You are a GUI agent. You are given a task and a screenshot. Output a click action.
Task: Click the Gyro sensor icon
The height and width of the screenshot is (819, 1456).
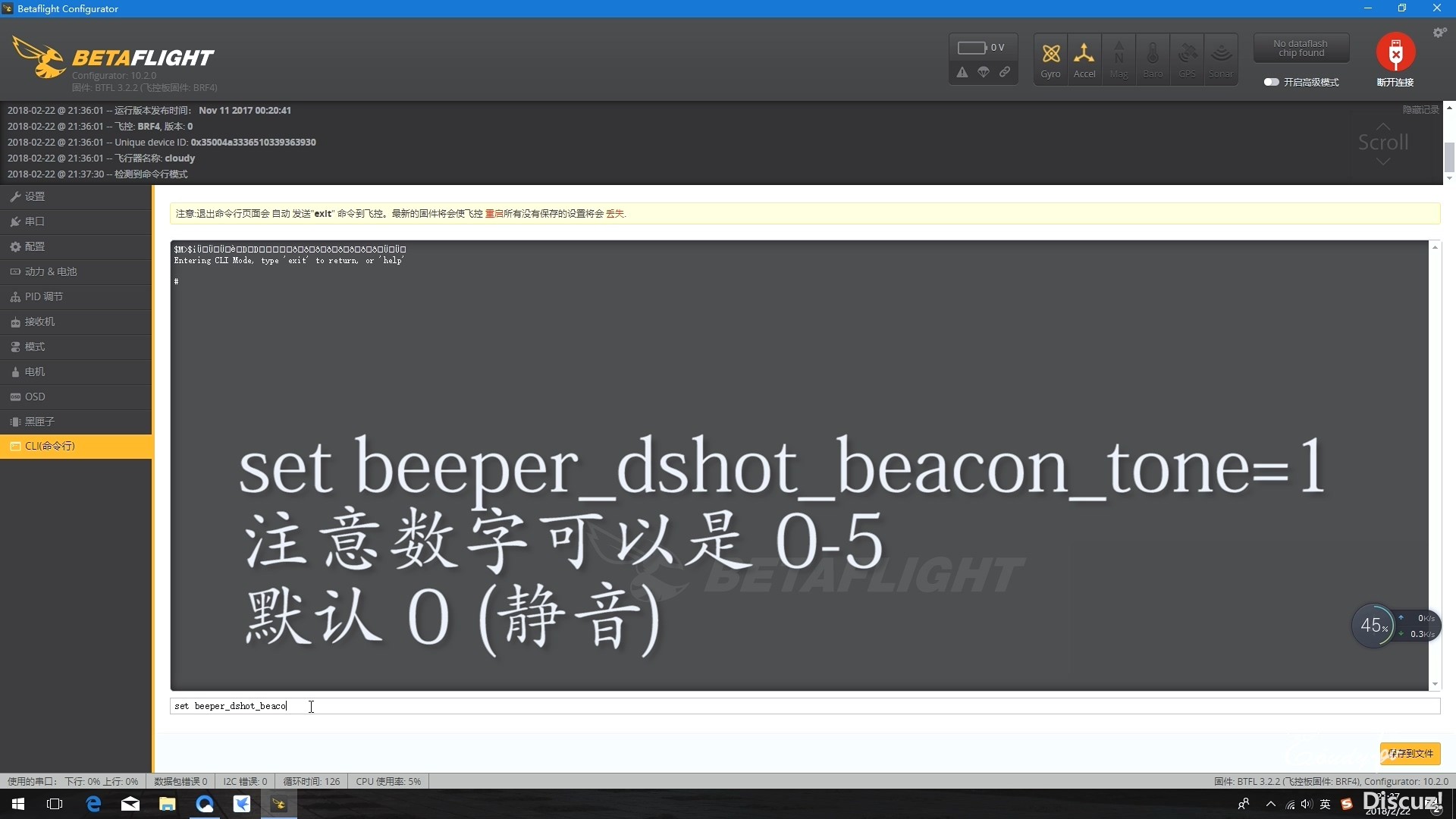pos(1050,59)
